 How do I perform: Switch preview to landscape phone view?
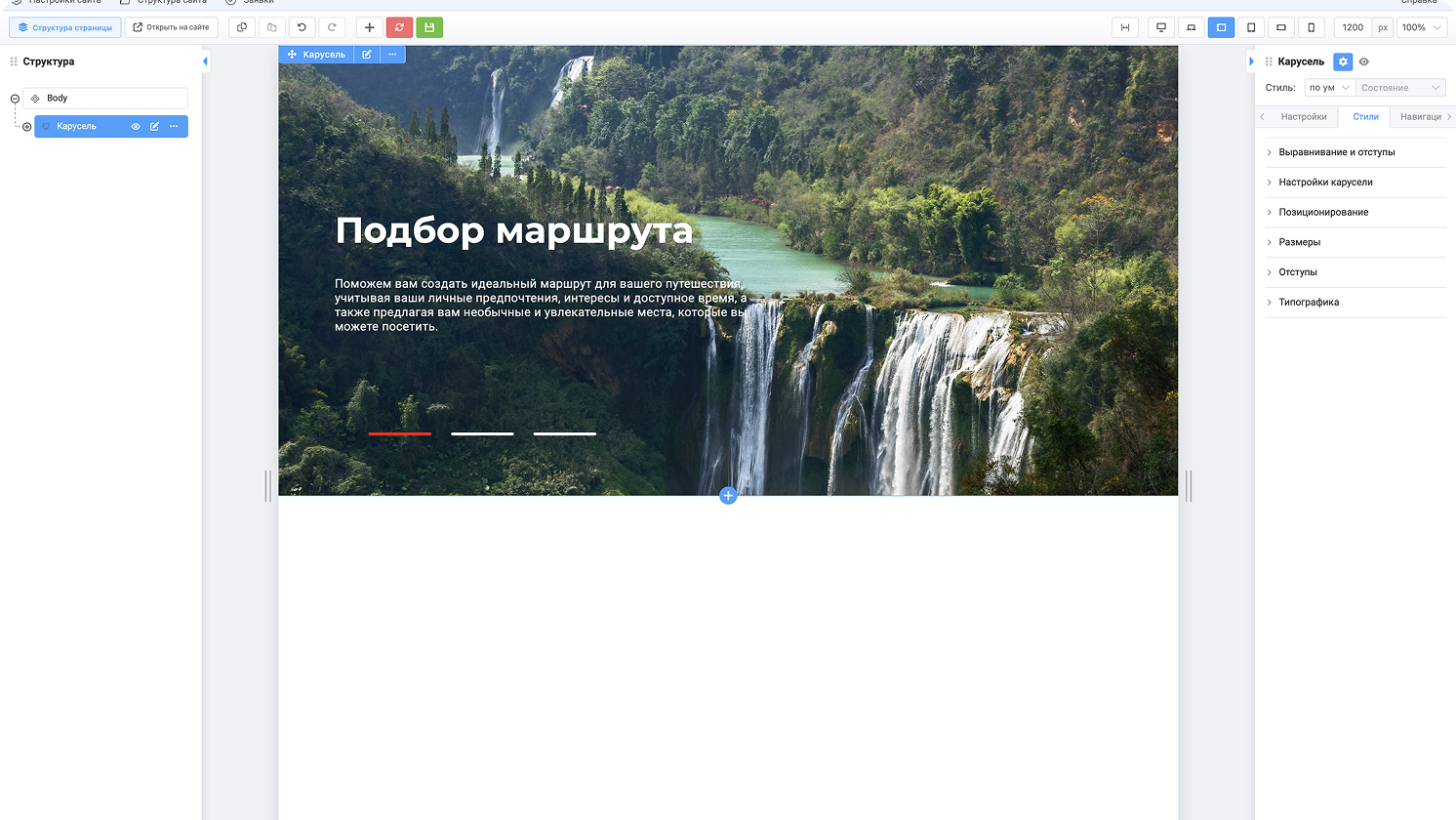(1281, 27)
